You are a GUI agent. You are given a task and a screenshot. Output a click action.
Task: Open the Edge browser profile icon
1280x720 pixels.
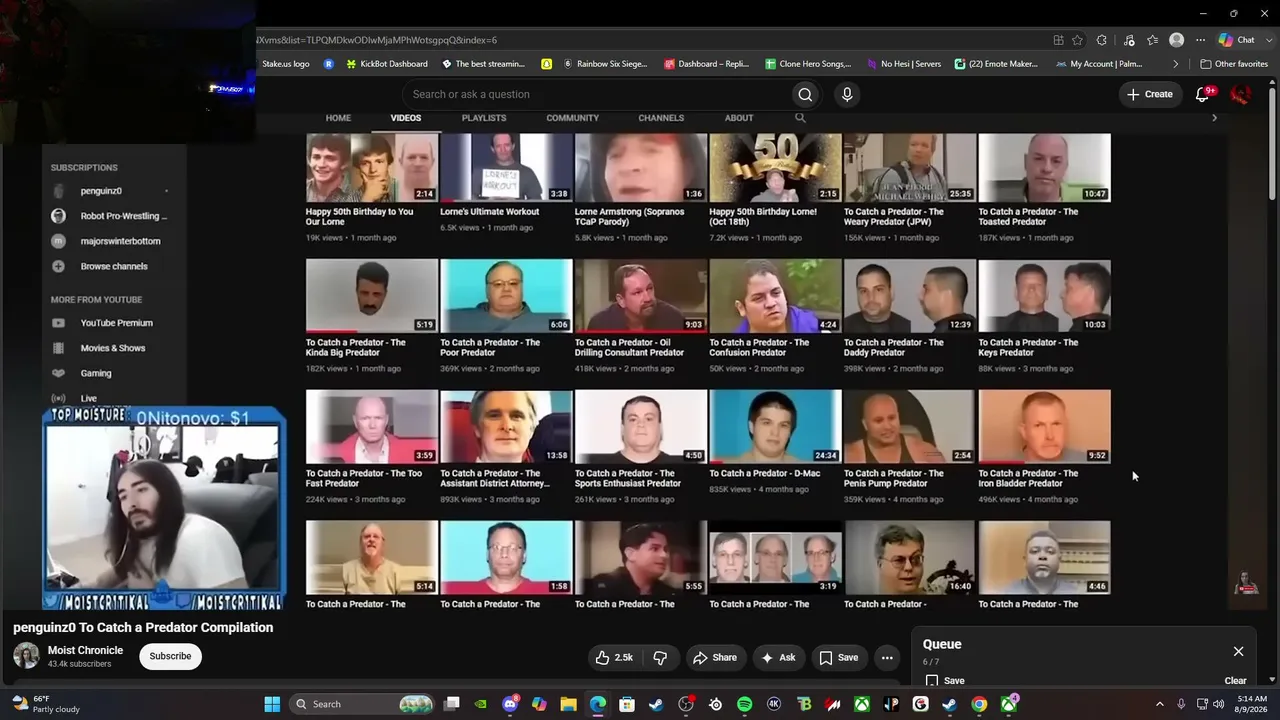click(1177, 40)
